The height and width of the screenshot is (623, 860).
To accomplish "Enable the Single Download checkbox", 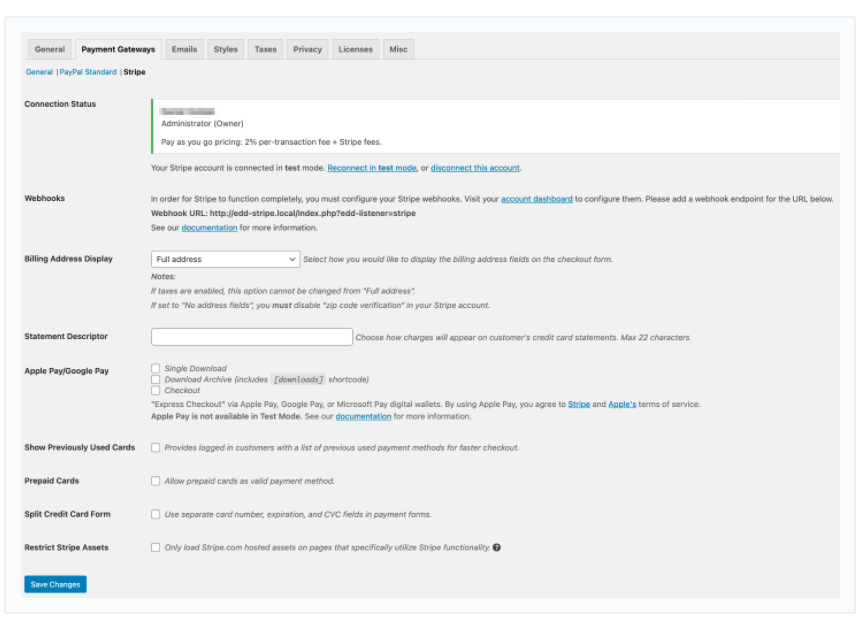I will coord(156,369).
